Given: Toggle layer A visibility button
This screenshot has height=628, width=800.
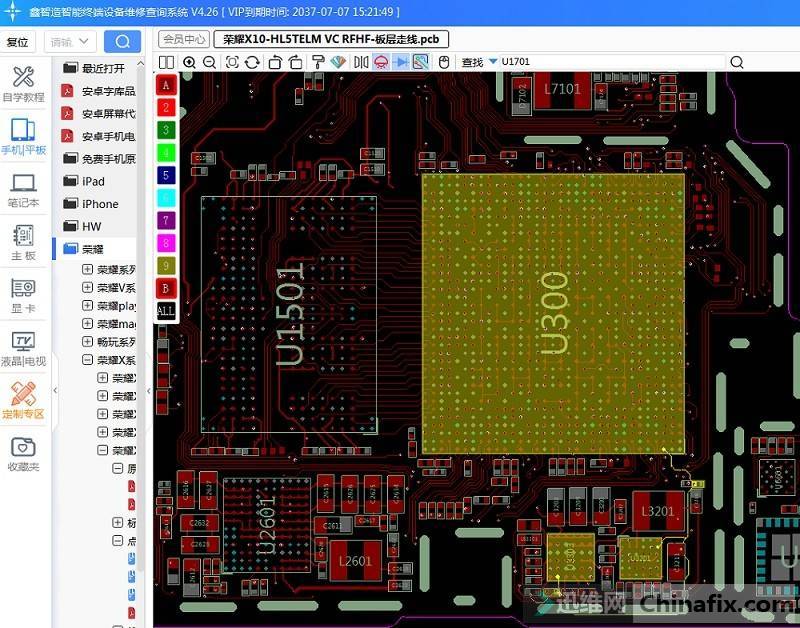Looking at the screenshot, I should (x=166, y=85).
